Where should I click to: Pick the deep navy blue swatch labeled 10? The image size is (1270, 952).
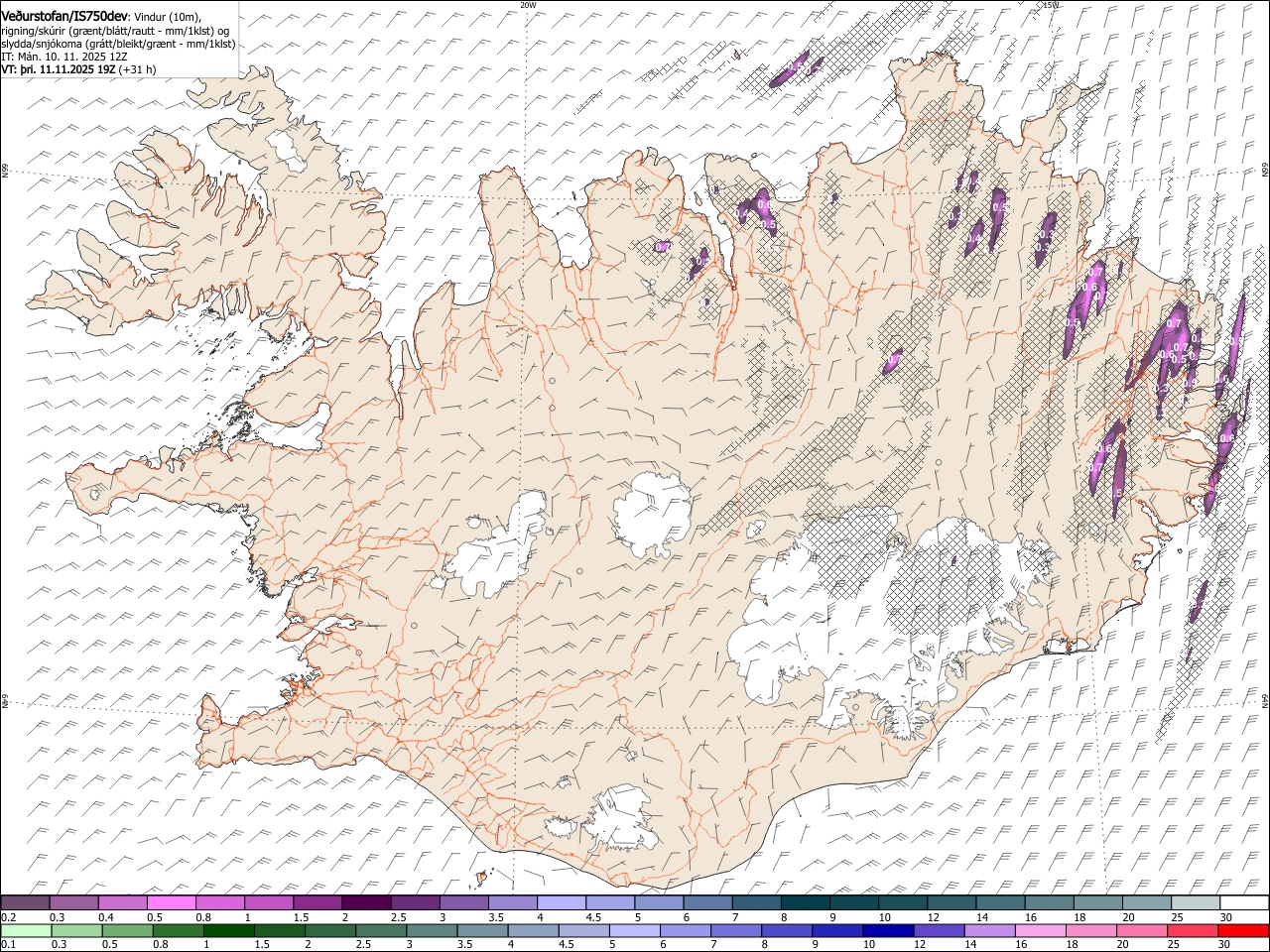point(887,931)
